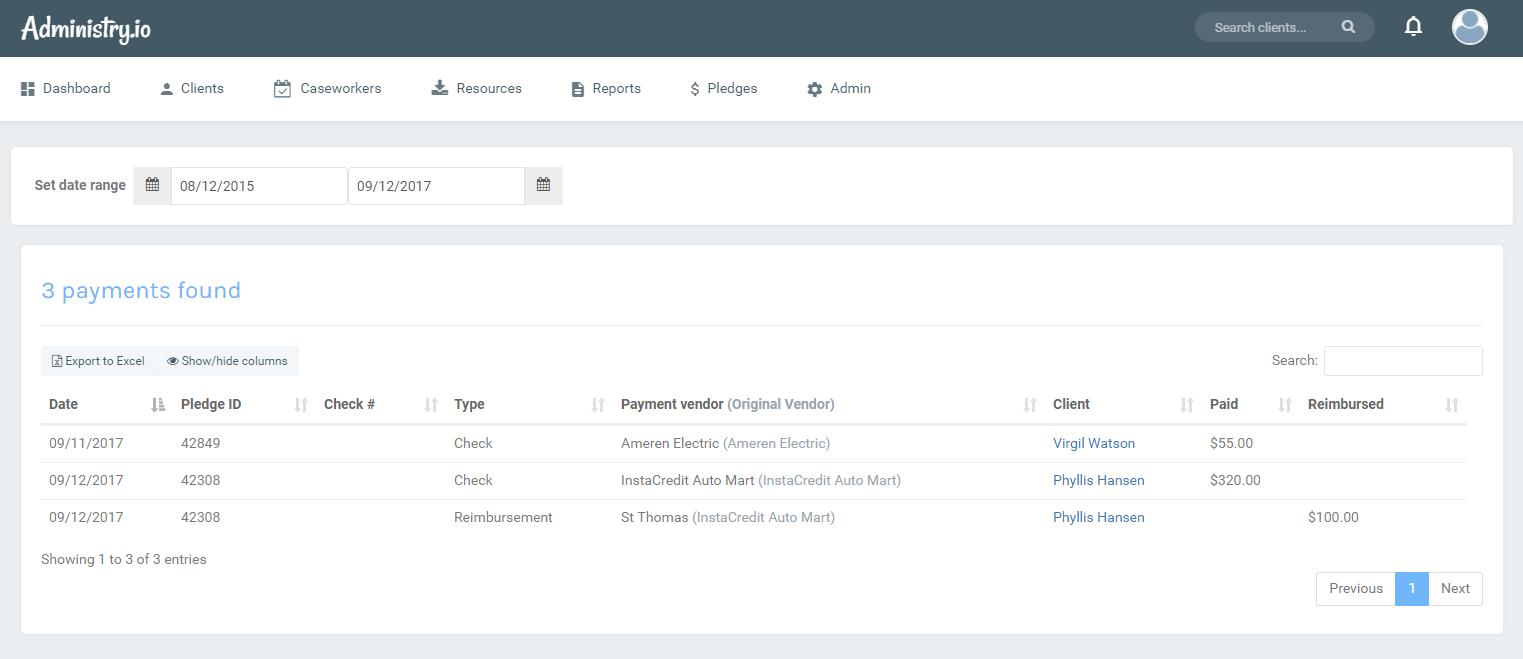
Task: Click the notification bell icon
Action: 1413,27
